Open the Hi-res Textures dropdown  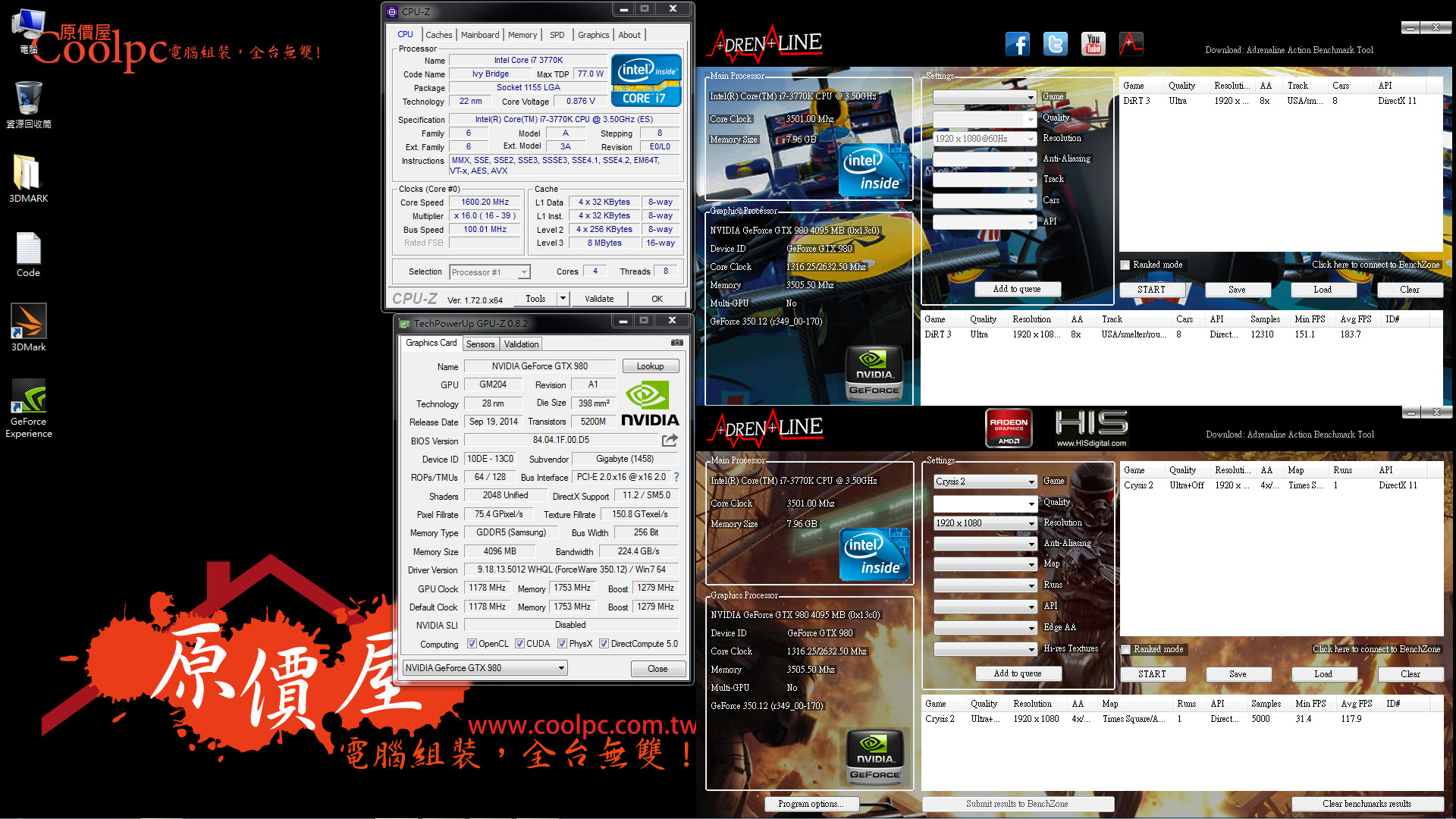[985, 649]
